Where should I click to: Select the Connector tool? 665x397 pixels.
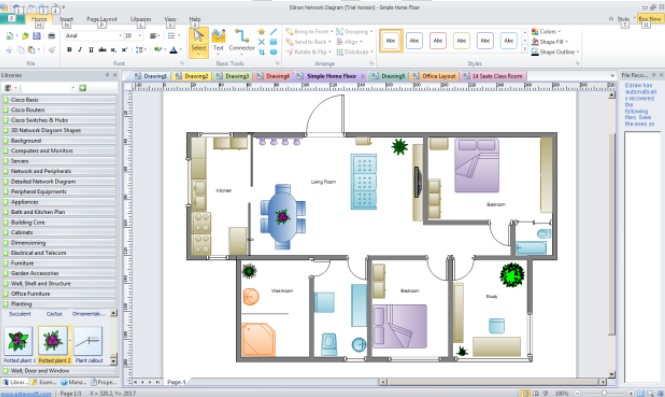click(242, 41)
